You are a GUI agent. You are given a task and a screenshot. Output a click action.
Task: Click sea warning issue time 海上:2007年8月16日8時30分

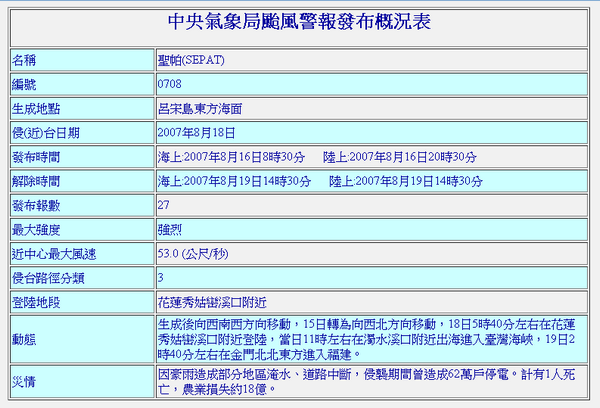point(231,157)
